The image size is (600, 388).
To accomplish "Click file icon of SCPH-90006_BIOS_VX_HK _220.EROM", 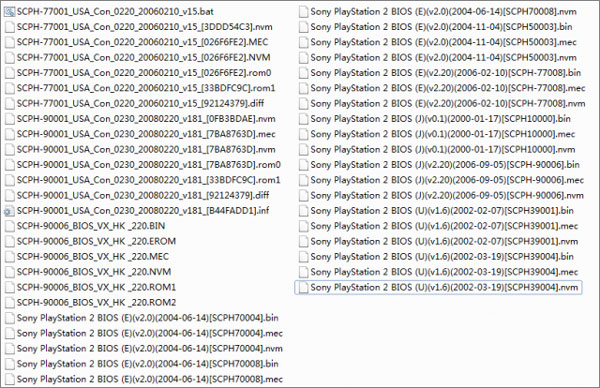I will click(x=10, y=241).
